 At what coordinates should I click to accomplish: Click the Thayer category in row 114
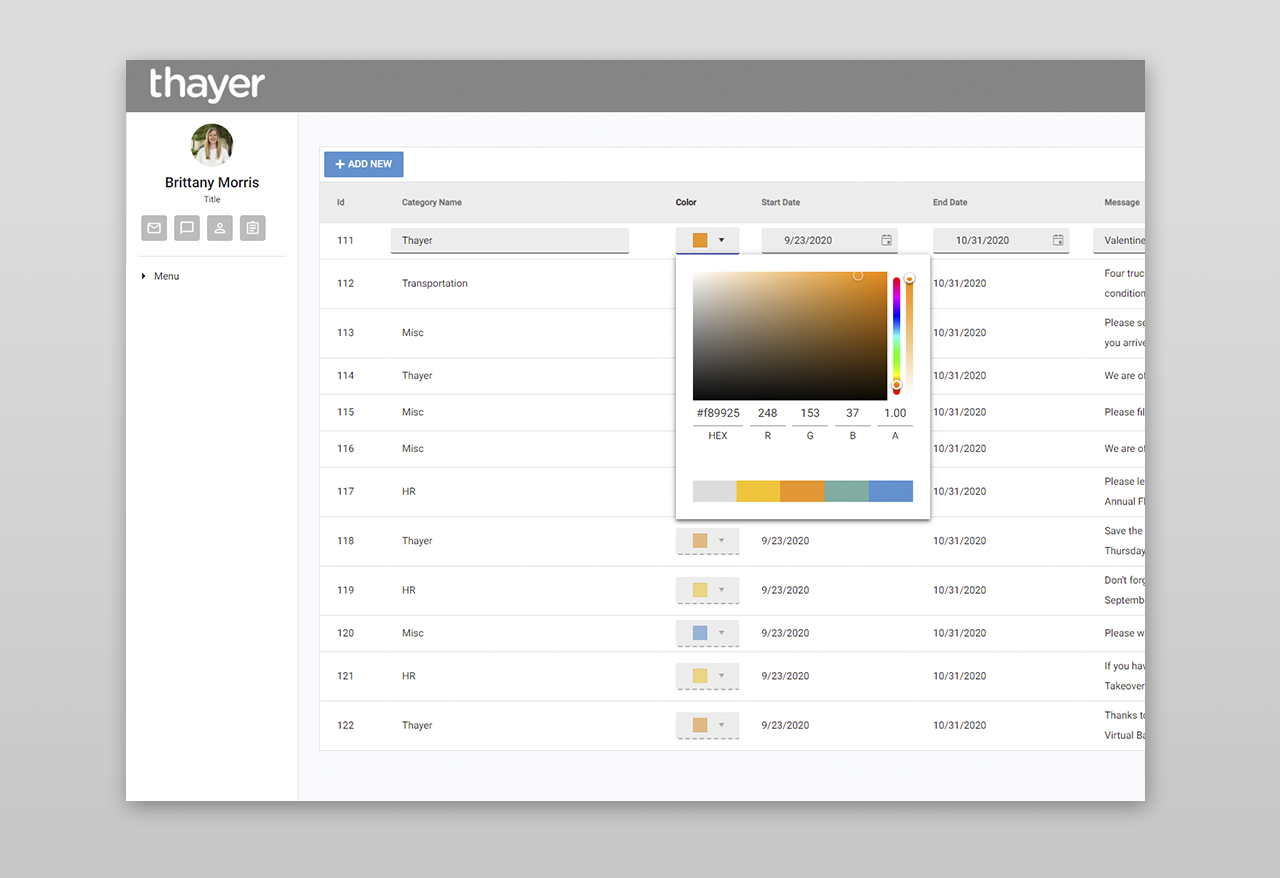point(417,376)
